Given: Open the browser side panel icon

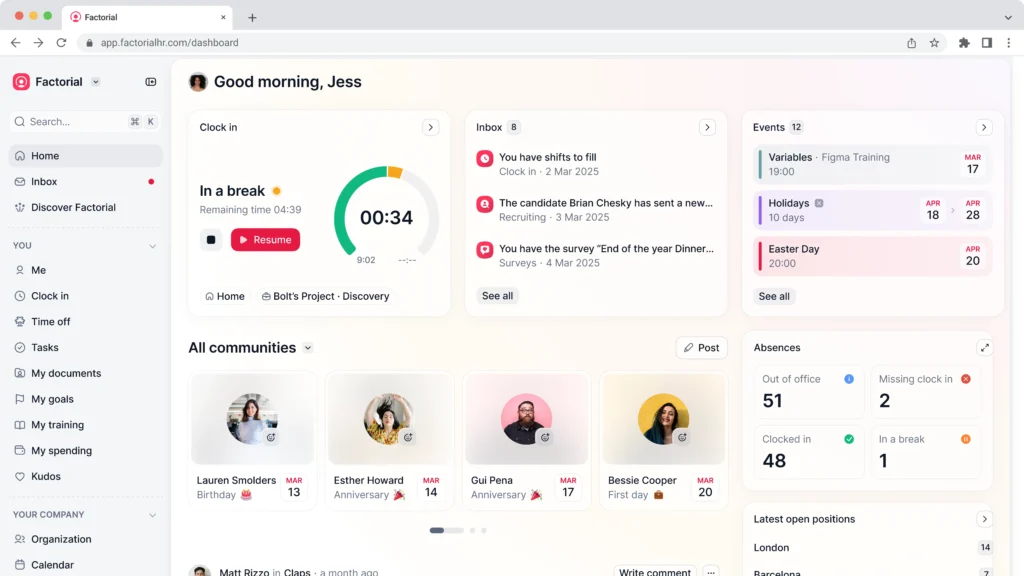Looking at the screenshot, I should pos(987,42).
